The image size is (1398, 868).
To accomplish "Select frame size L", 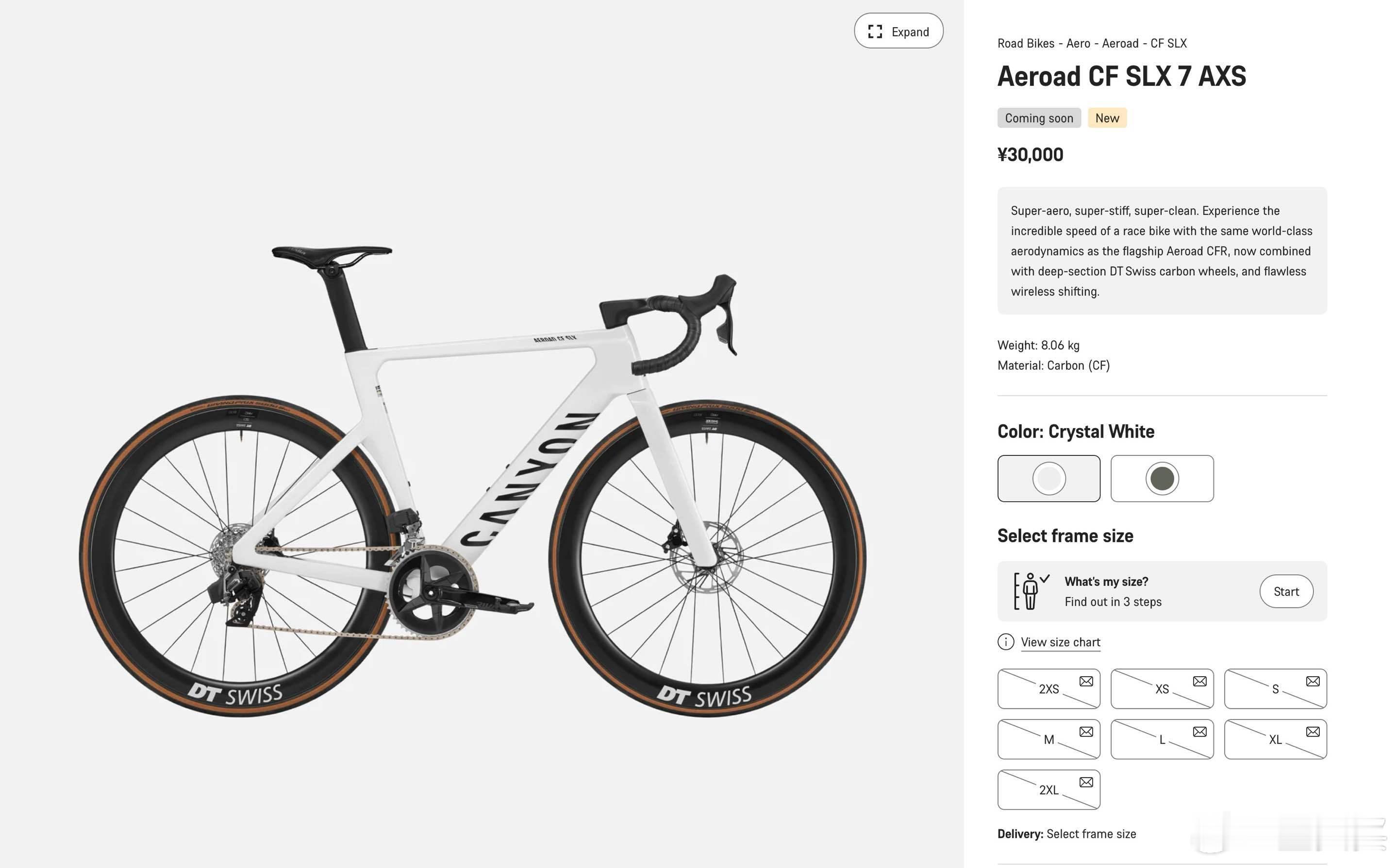I will click(1162, 740).
